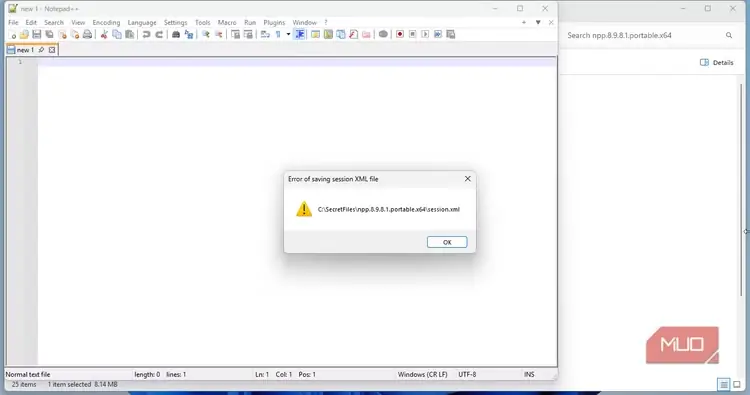Viewport: 750px width, 395px height.
Task: Click the macro Playback icon
Action: (425, 34)
